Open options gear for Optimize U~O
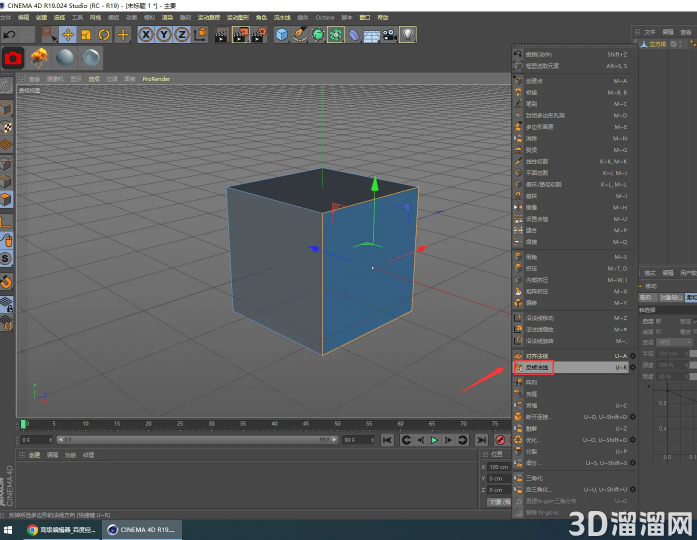Viewport: 697px width, 540px height. click(633, 440)
